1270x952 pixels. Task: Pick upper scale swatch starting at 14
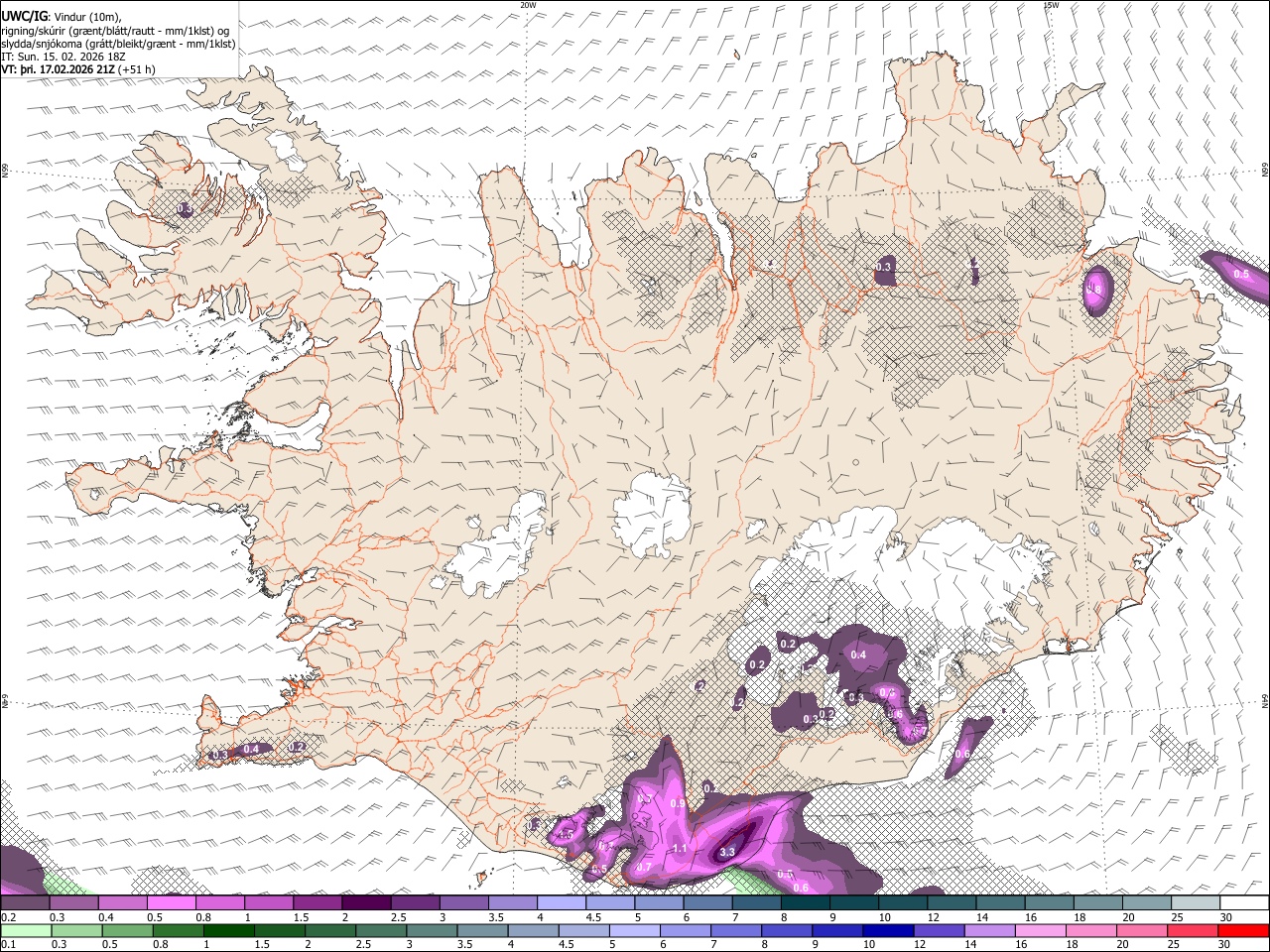(x=1001, y=903)
